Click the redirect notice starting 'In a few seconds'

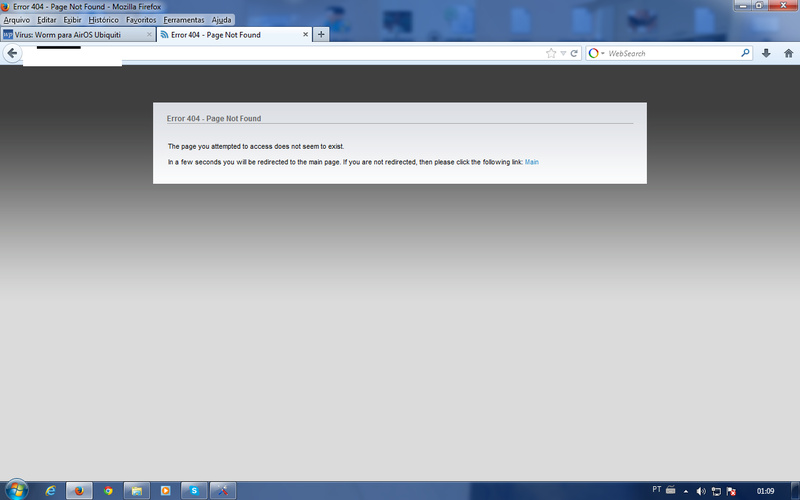click(353, 162)
